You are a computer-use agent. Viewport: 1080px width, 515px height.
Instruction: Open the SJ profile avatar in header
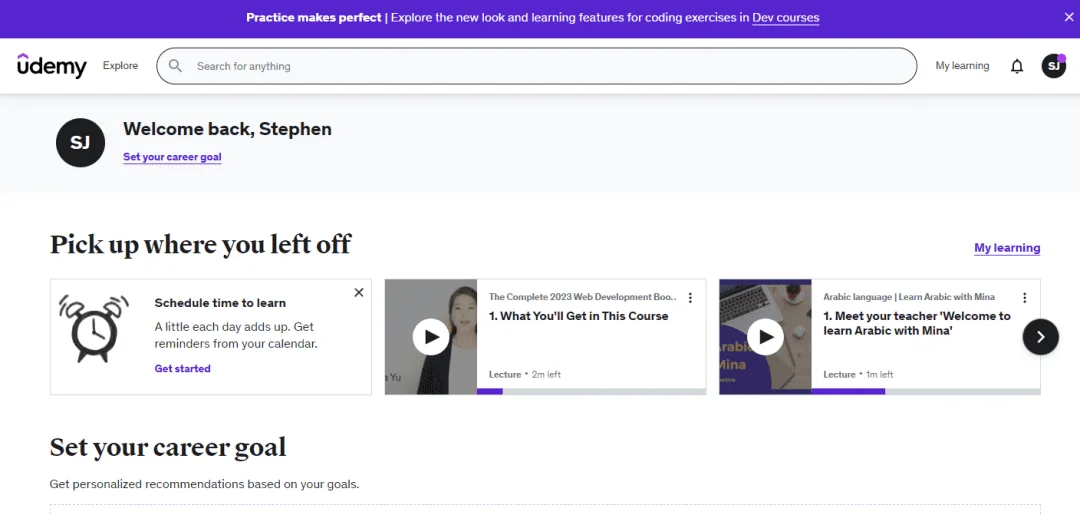pyautogui.click(x=1053, y=66)
